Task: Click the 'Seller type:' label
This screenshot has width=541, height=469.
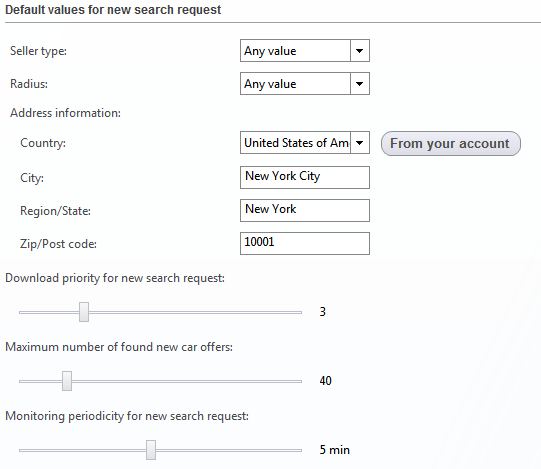Action: (x=38, y=51)
